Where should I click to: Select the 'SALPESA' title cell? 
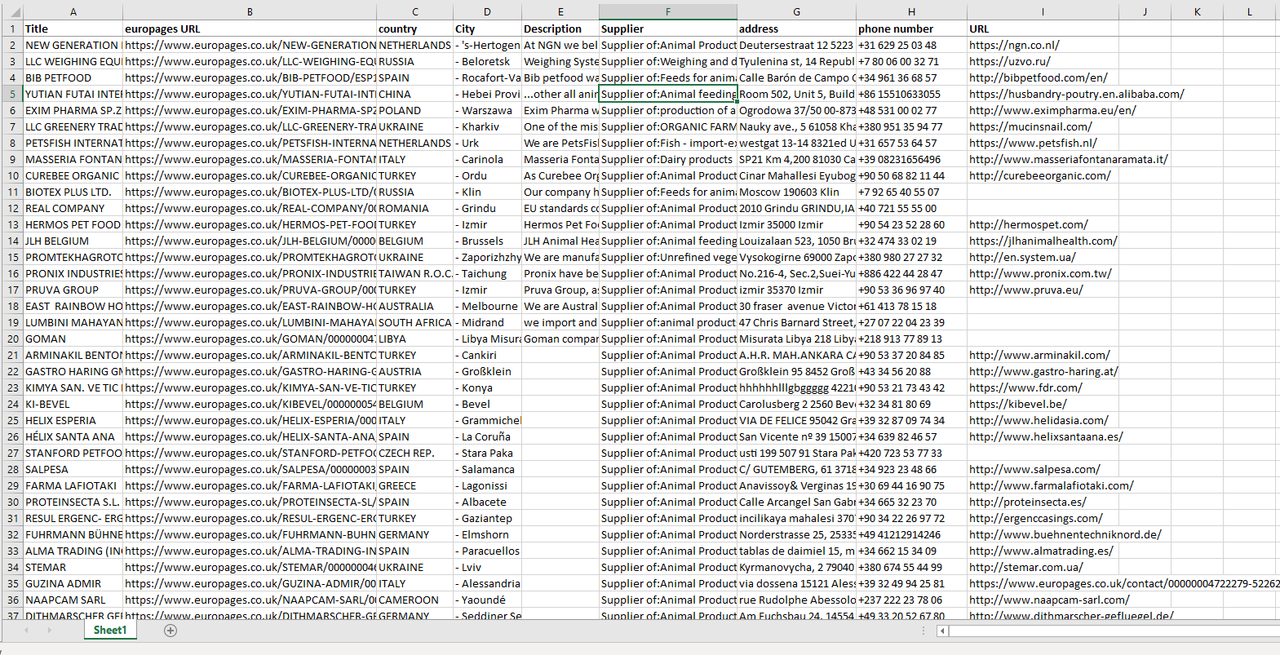(73, 469)
